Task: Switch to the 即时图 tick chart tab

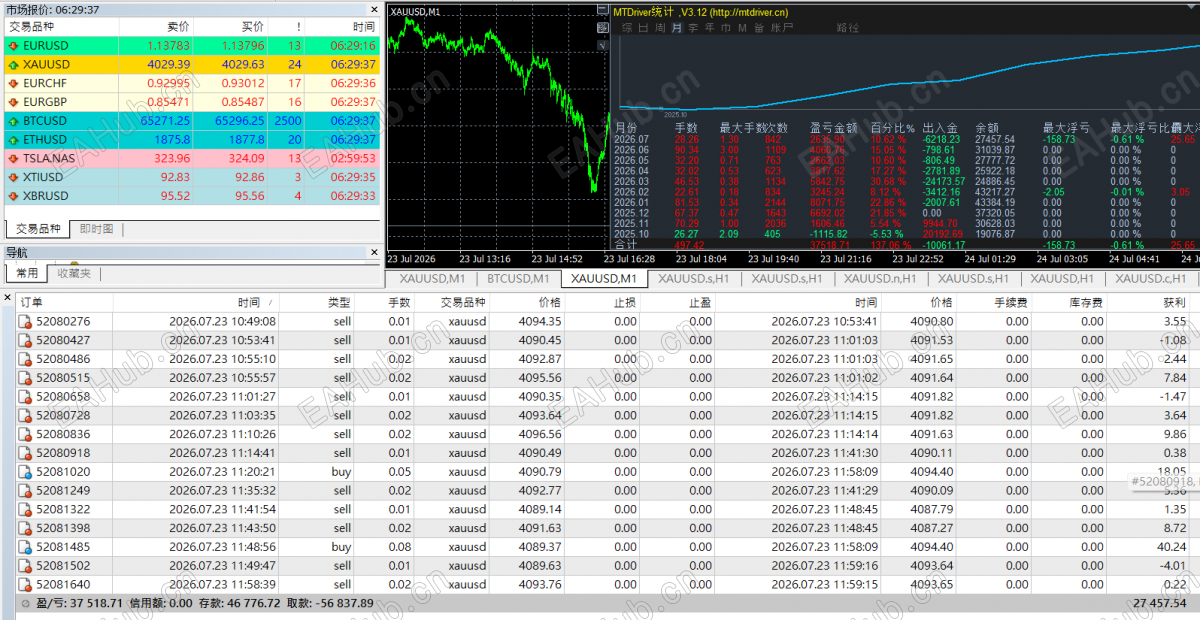Action: point(97,229)
